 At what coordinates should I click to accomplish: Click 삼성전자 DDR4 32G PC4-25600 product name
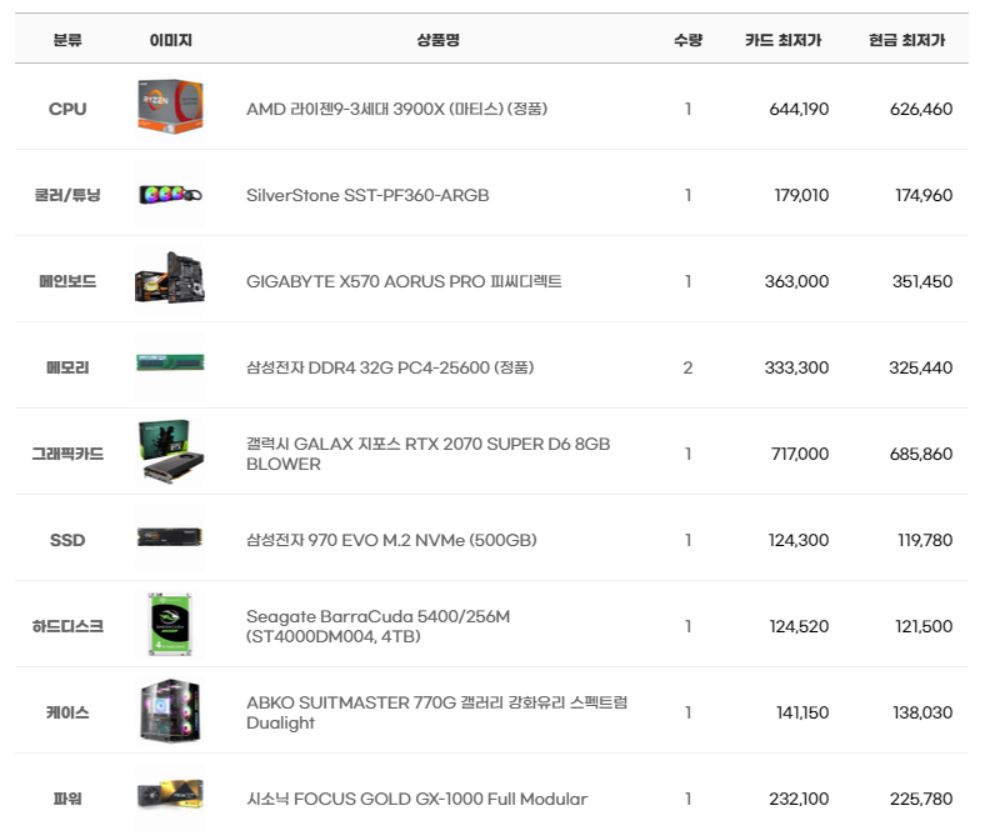coord(390,368)
